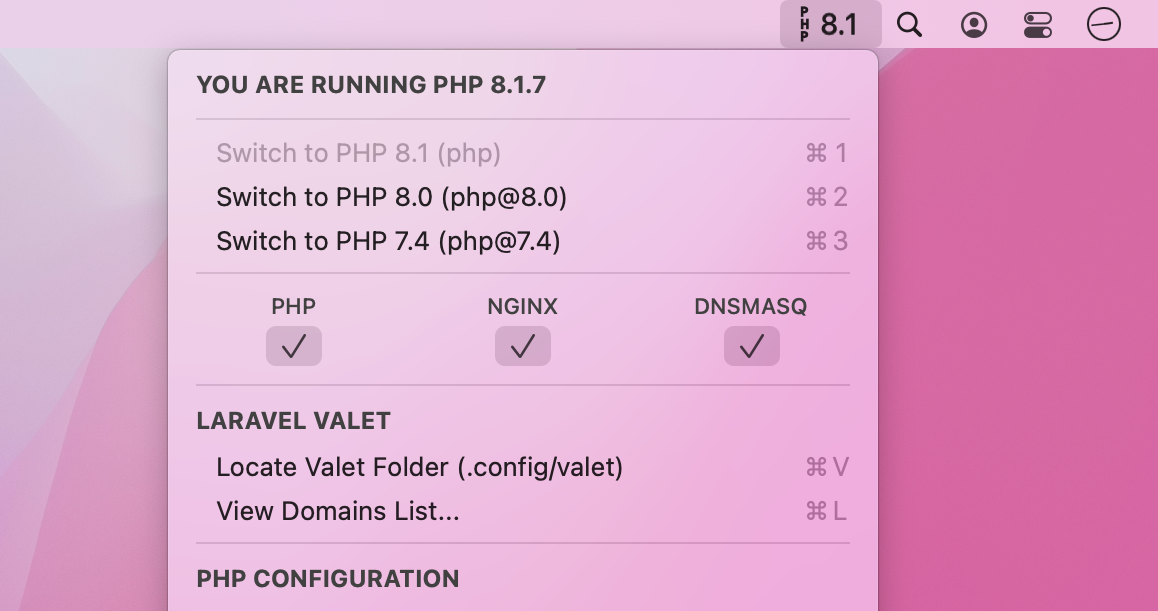
Task: Switch to PHP 8.0 (php@8.0)
Action: tap(391, 197)
